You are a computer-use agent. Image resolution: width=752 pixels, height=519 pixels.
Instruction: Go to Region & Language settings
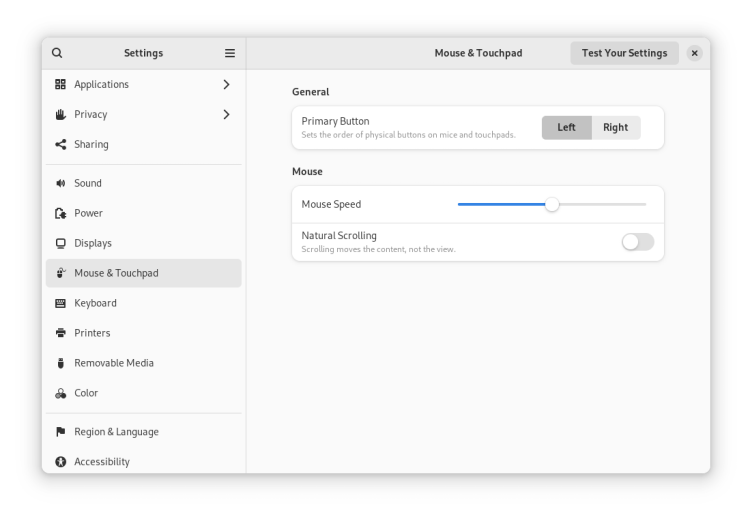coord(116,432)
